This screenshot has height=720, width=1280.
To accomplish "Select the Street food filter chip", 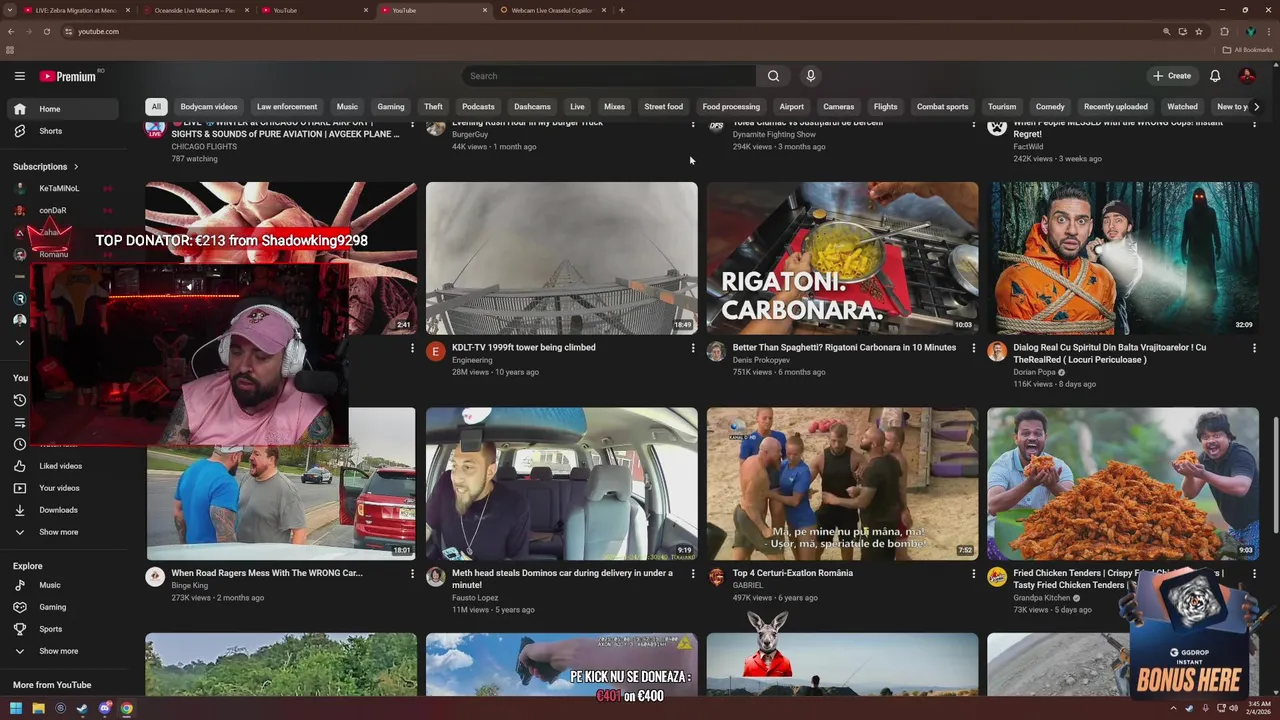I will click(x=663, y=106).
